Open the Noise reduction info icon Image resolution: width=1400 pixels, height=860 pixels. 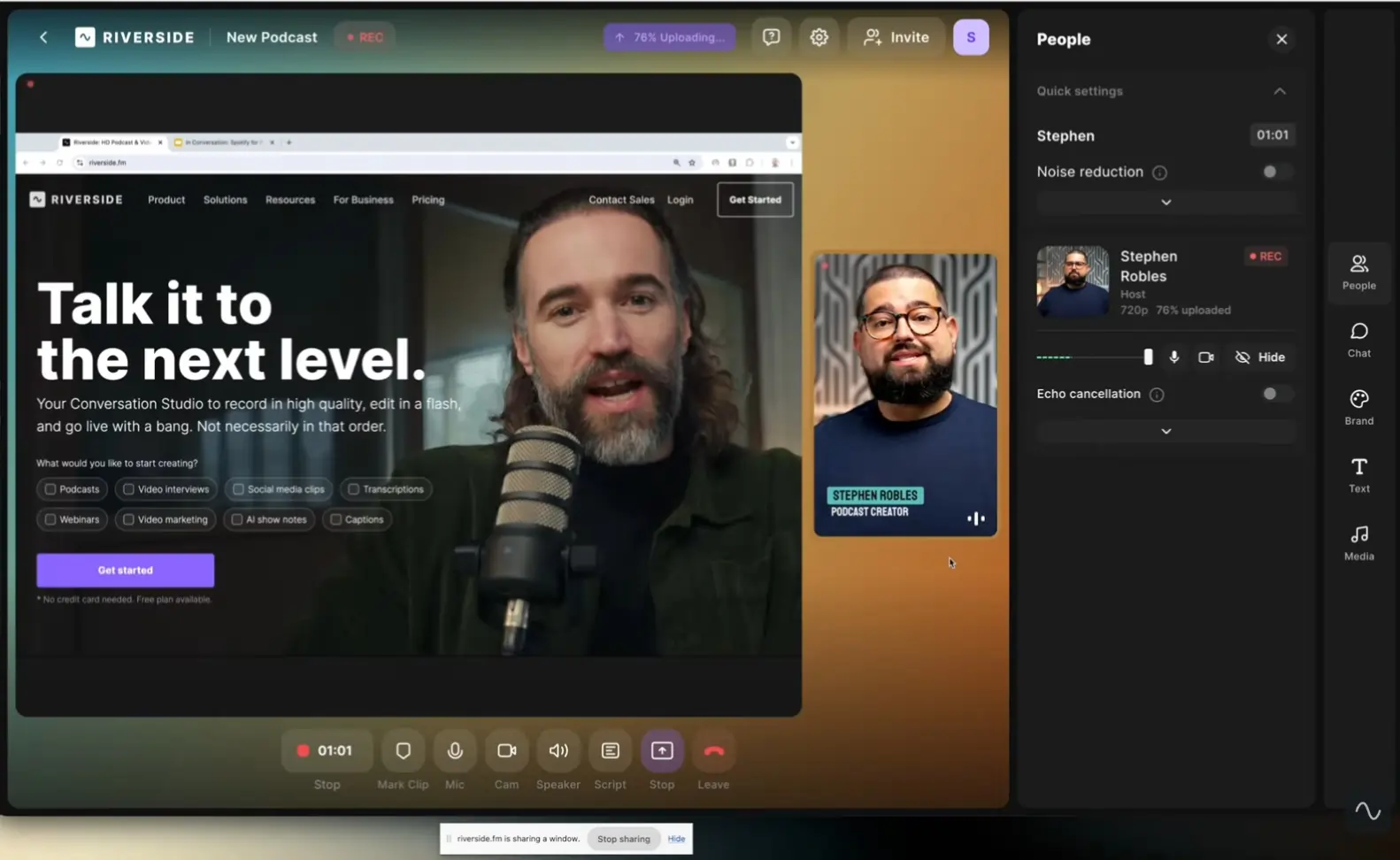[1159, 173]
